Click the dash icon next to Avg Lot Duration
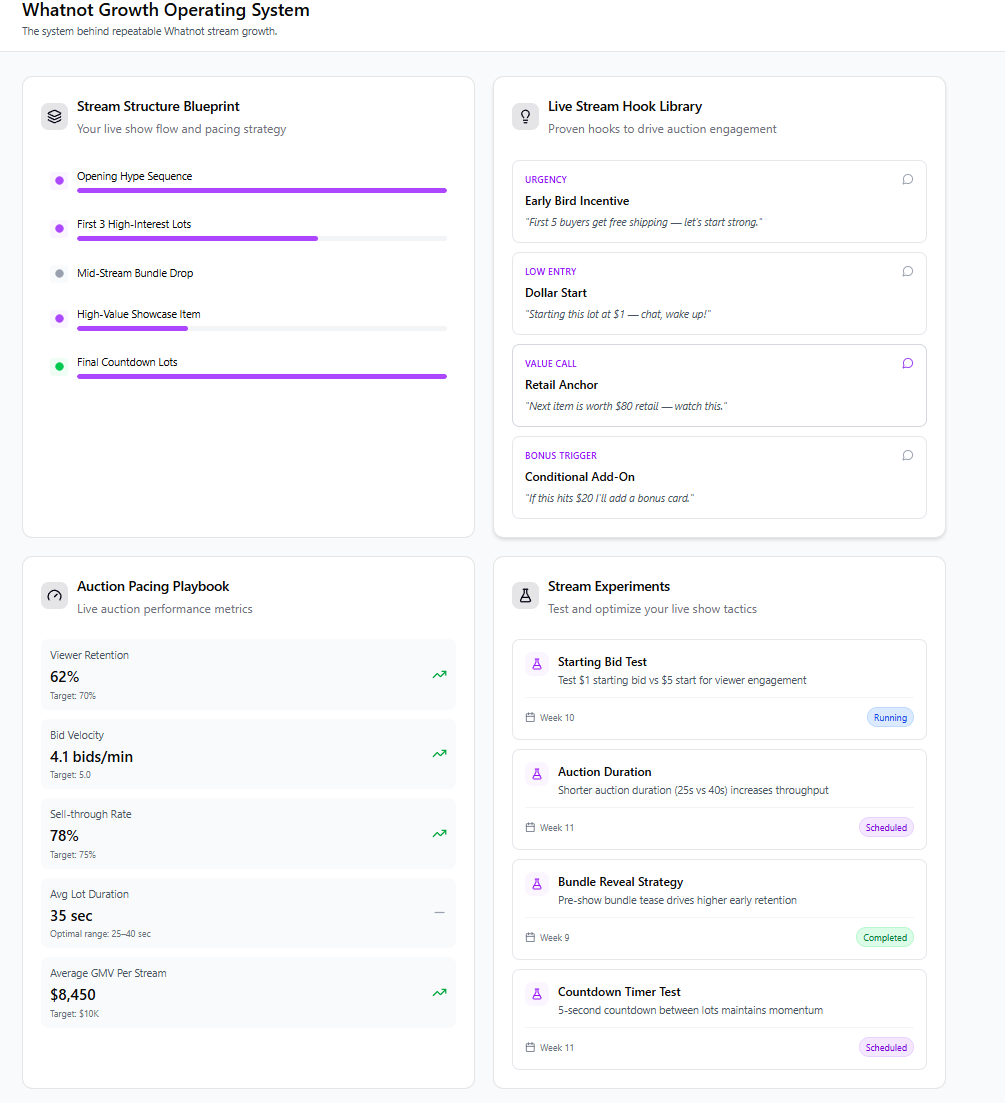This screenshot has height=1103, width=1005. (438, 912)
